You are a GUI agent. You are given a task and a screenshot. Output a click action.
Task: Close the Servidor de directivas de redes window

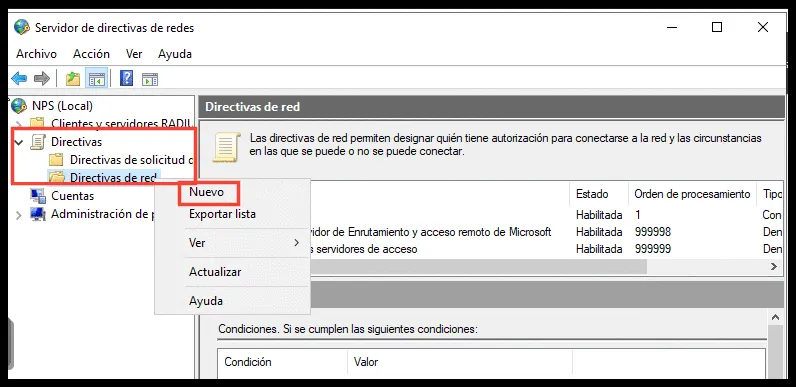point(762,27)
